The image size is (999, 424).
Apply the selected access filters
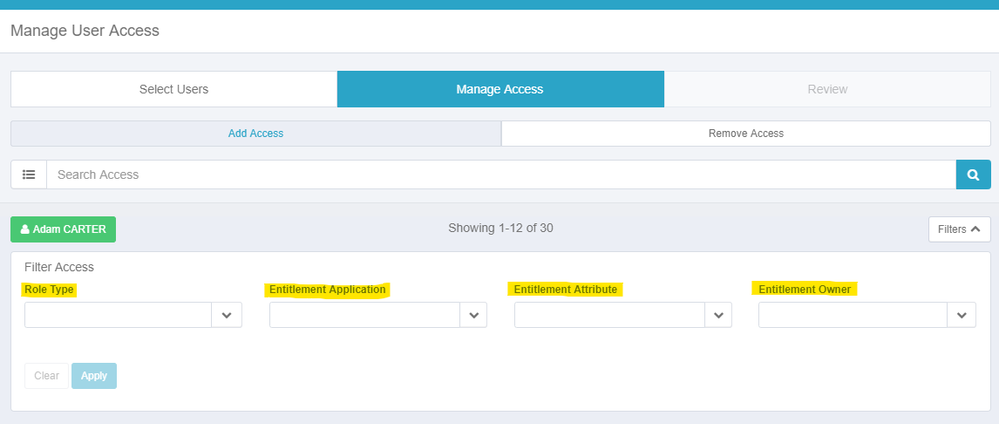(94, 376)
